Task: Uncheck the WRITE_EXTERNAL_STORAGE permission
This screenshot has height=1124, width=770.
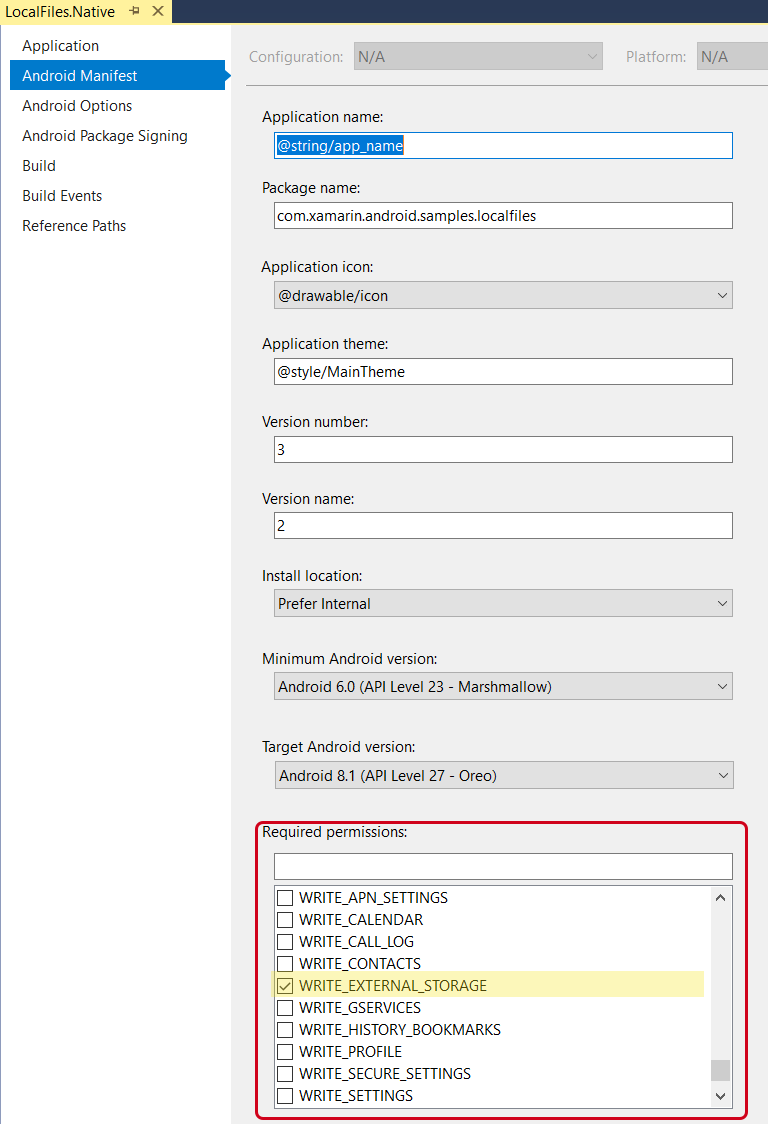Action: [x=286, y=985]
